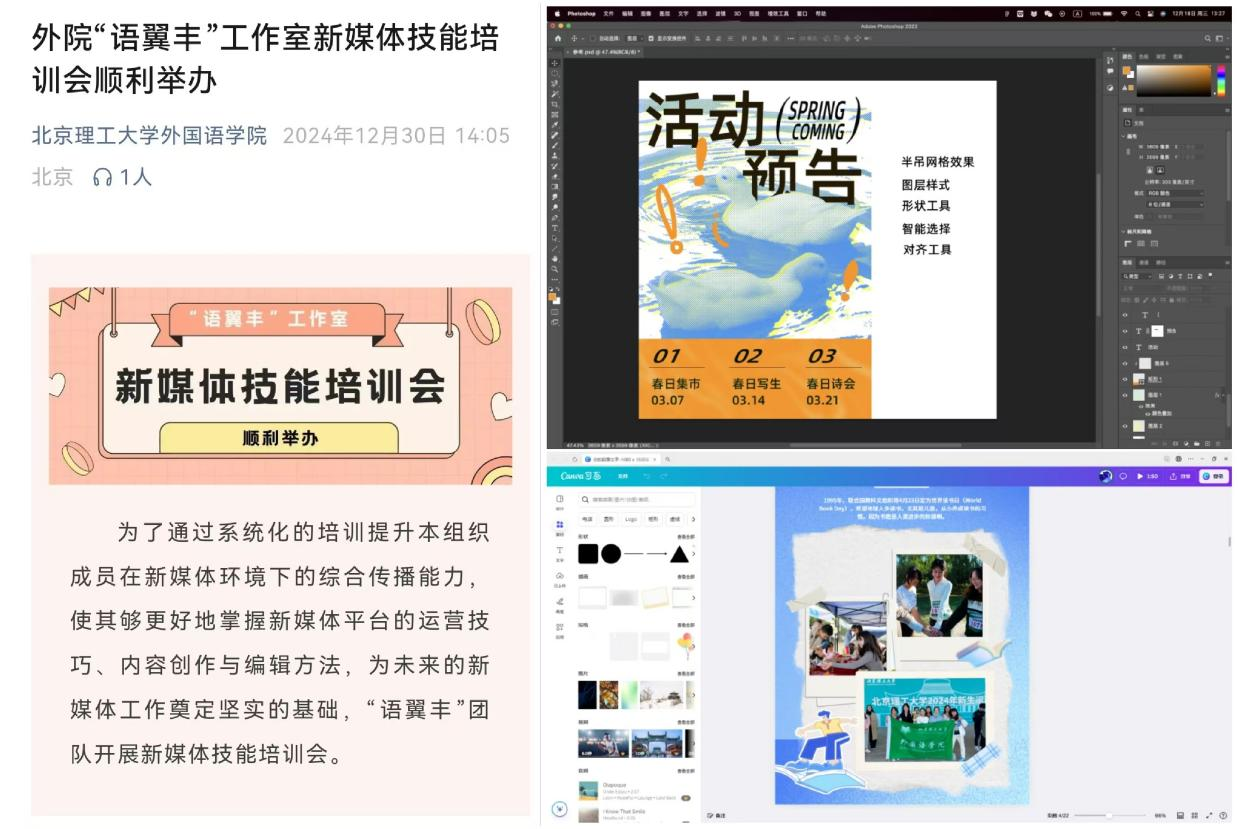Open Canva's 上传 uploads sidebar icon
This screenshot has height=829, width=1238.
click(559, 576)
